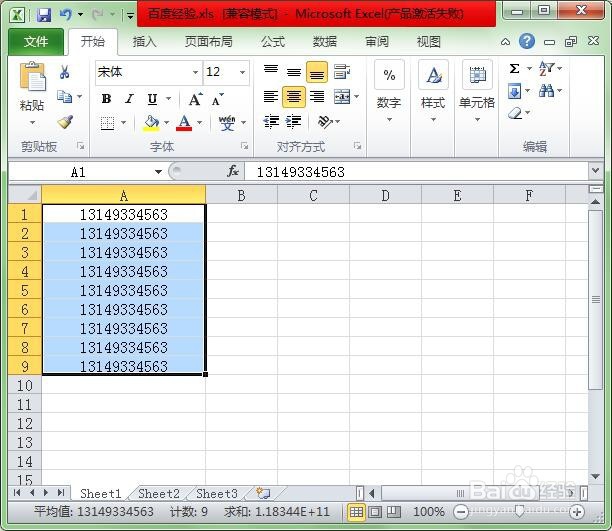Screen dimensions: 612x531
Task: Apply yellow fill color bucket
Action: click(x=151, y=123)
